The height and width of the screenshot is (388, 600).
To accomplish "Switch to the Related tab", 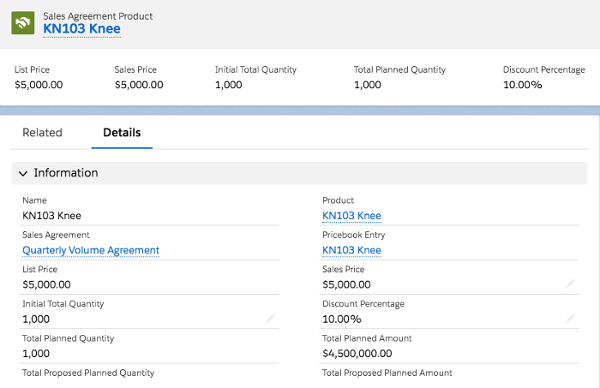I will coord(42,132).
